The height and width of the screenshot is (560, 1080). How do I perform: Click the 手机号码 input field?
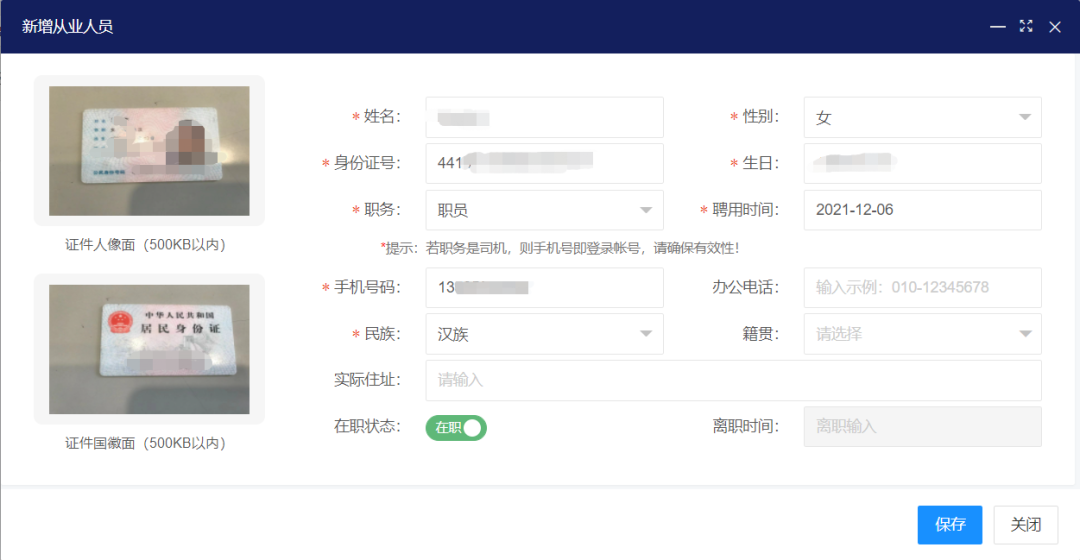(544, 288)
